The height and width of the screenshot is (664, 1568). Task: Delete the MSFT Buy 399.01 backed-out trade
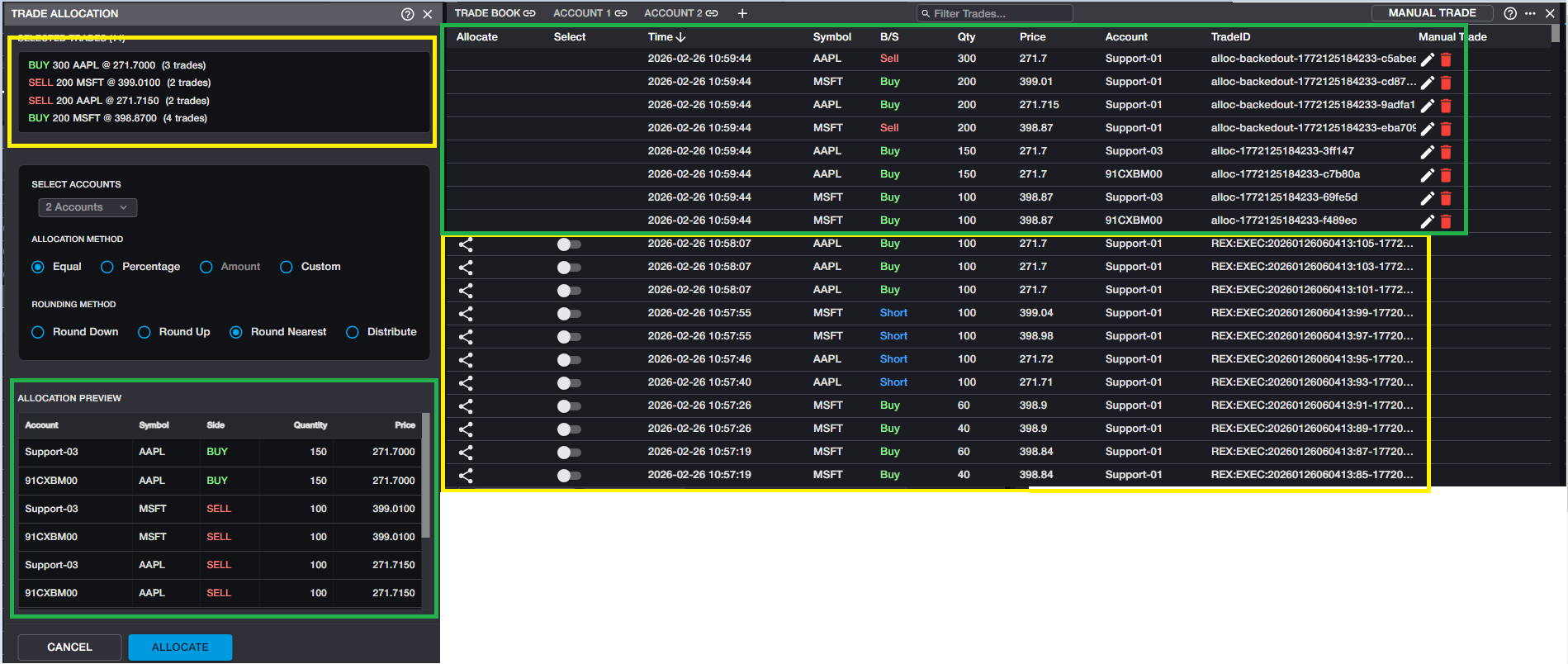click(1446, 83)
